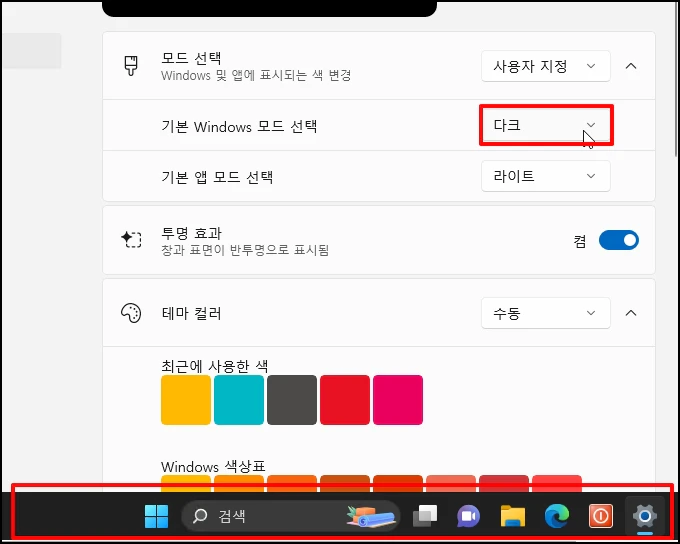Image resolution: width=680 pixels, height=544 pixels.
Task: Open the 사용자 지정 mode dropdown
Action: click(546, 66)
